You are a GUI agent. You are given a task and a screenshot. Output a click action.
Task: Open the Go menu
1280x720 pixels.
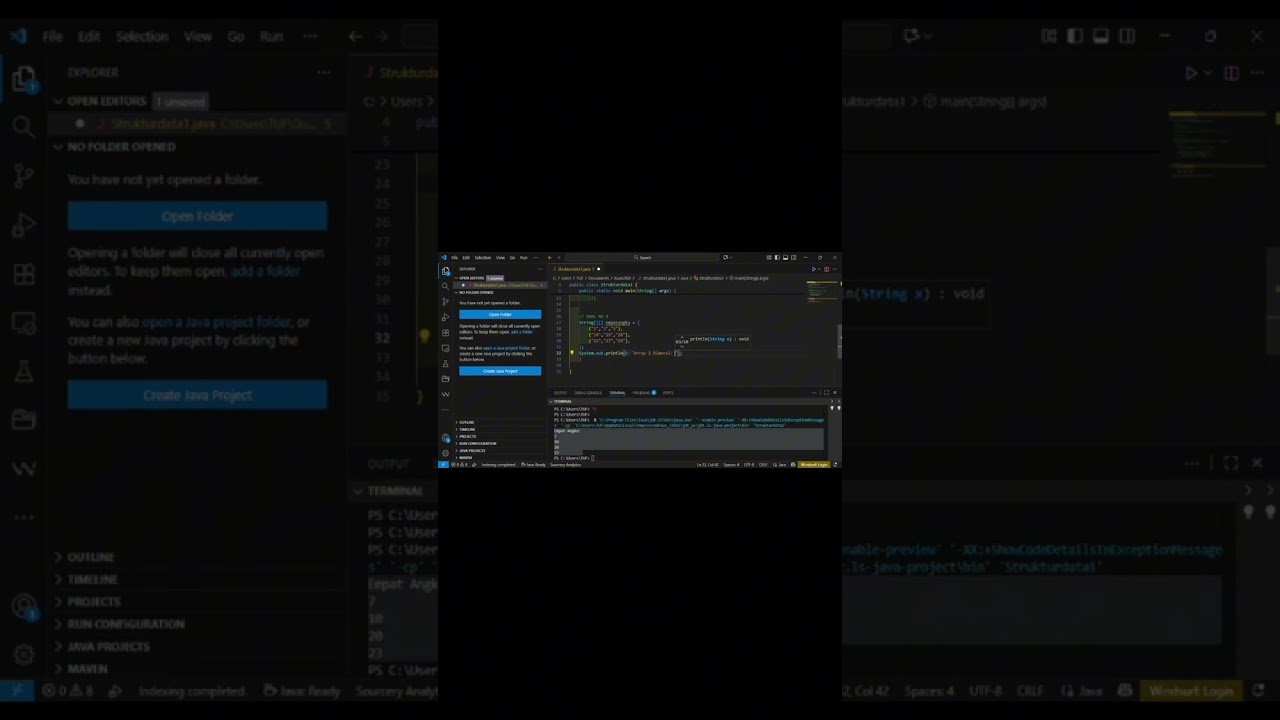pyautogui.click(x=512, y=258)
